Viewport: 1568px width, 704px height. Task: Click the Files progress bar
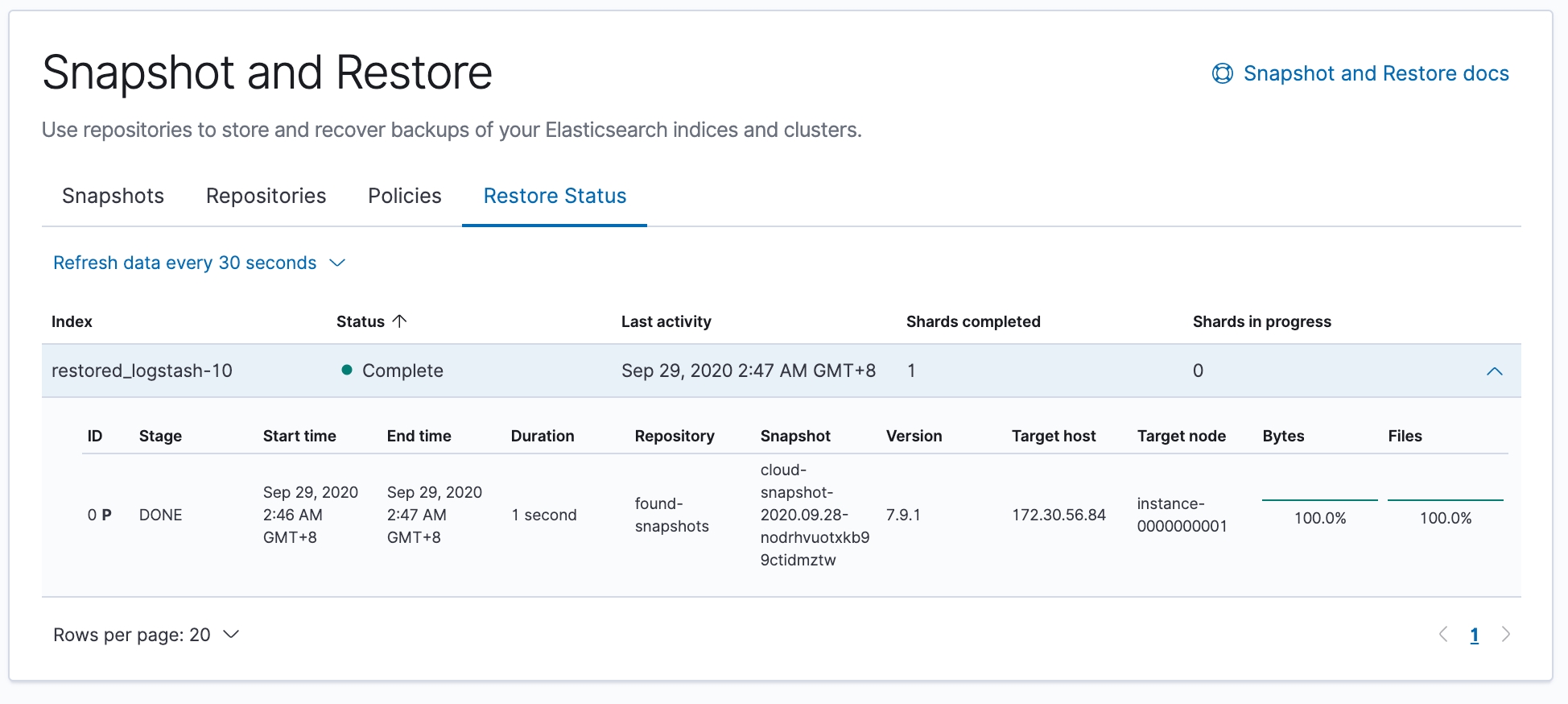pos(1445,500)
